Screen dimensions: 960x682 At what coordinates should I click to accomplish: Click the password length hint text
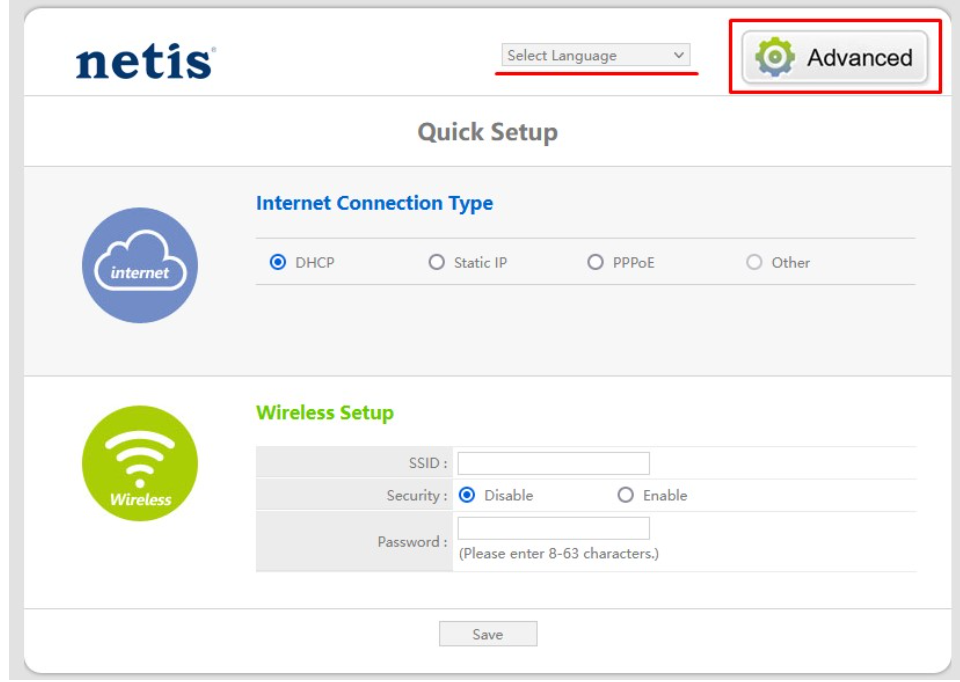[558, 553]
